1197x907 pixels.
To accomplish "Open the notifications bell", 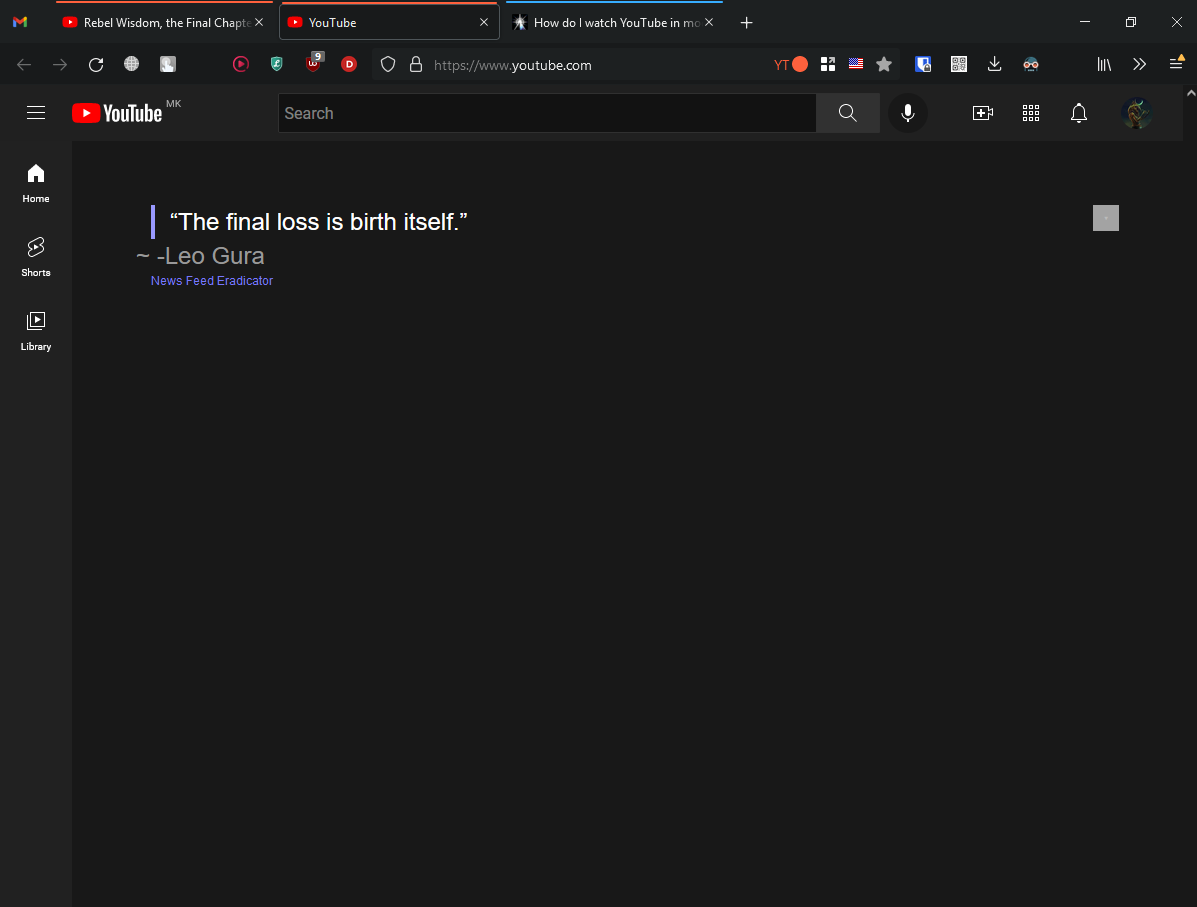I will pyautogui.click(x=1078, y=113).
